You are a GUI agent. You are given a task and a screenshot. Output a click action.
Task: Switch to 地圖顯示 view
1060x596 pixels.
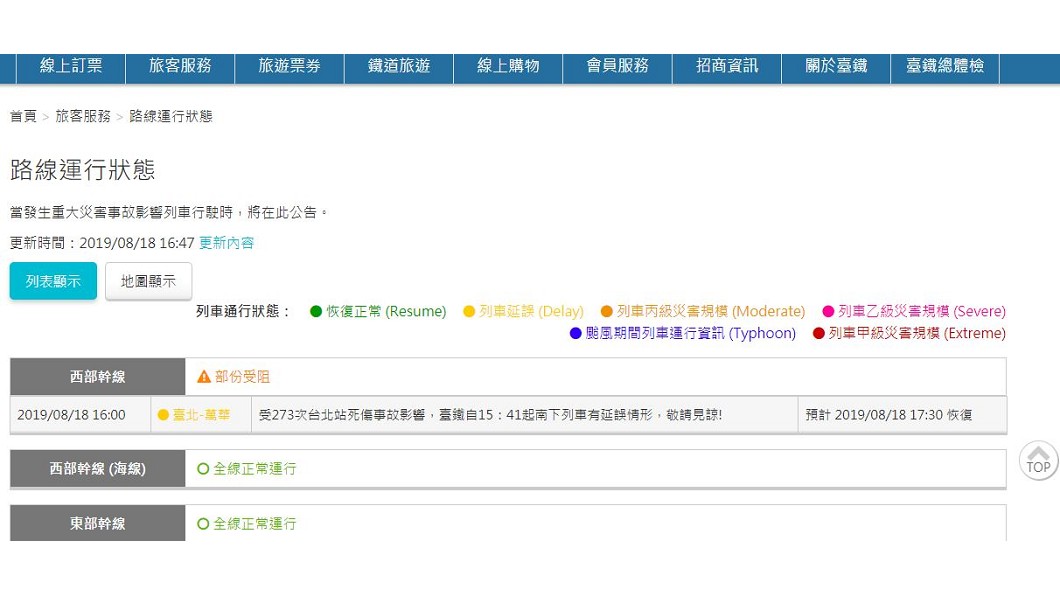coord(148,281)
